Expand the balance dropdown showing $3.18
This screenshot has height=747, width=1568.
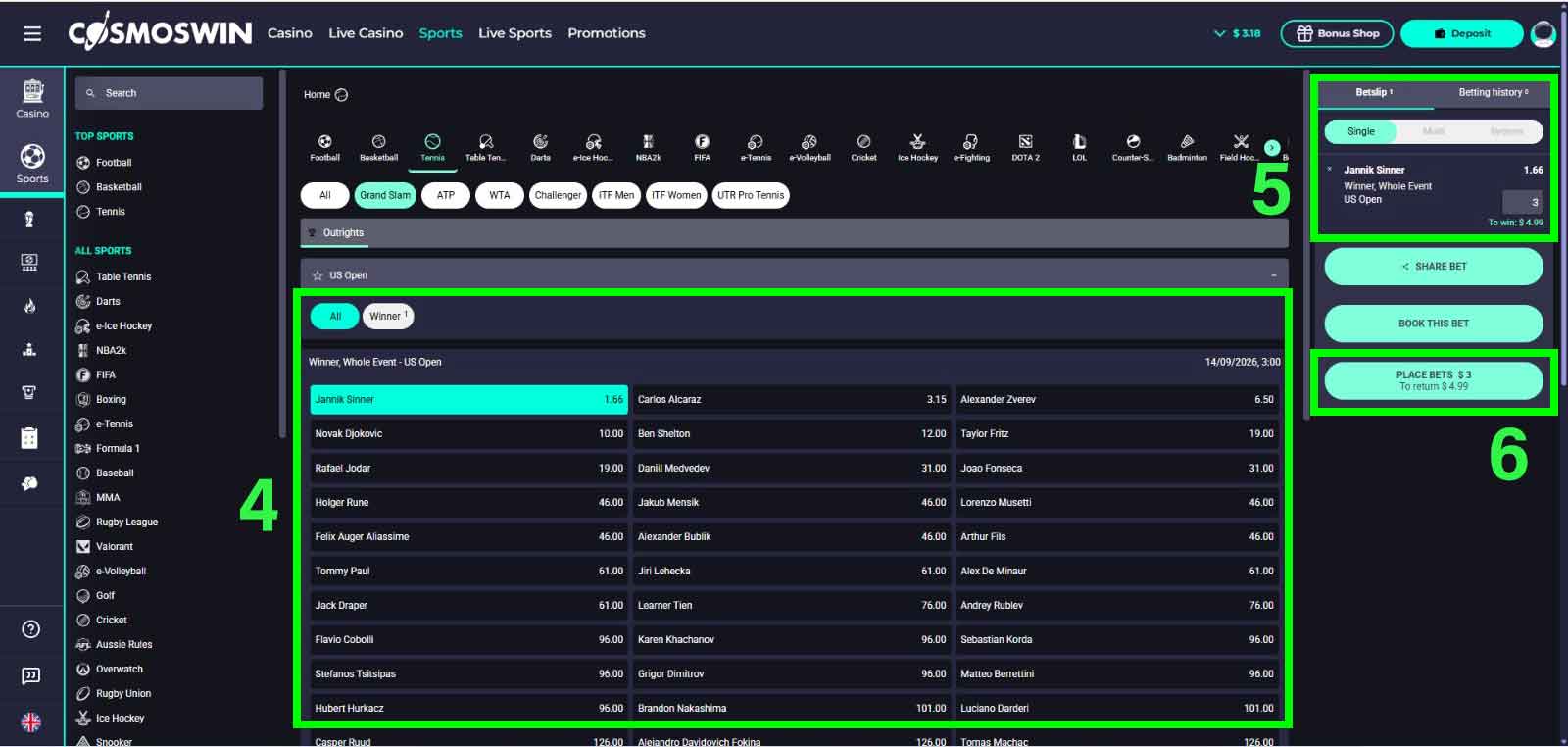(x=1237, y=33)
